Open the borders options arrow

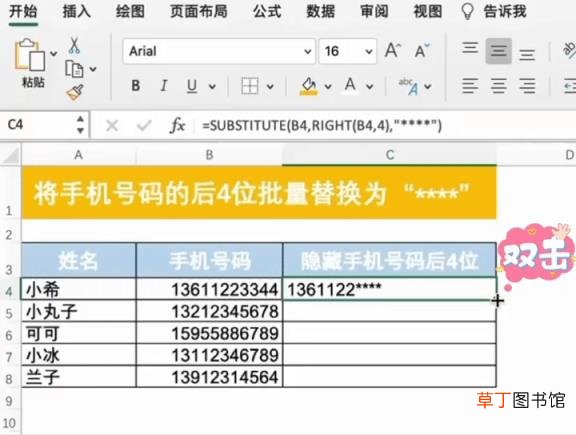tap(270, 87)
